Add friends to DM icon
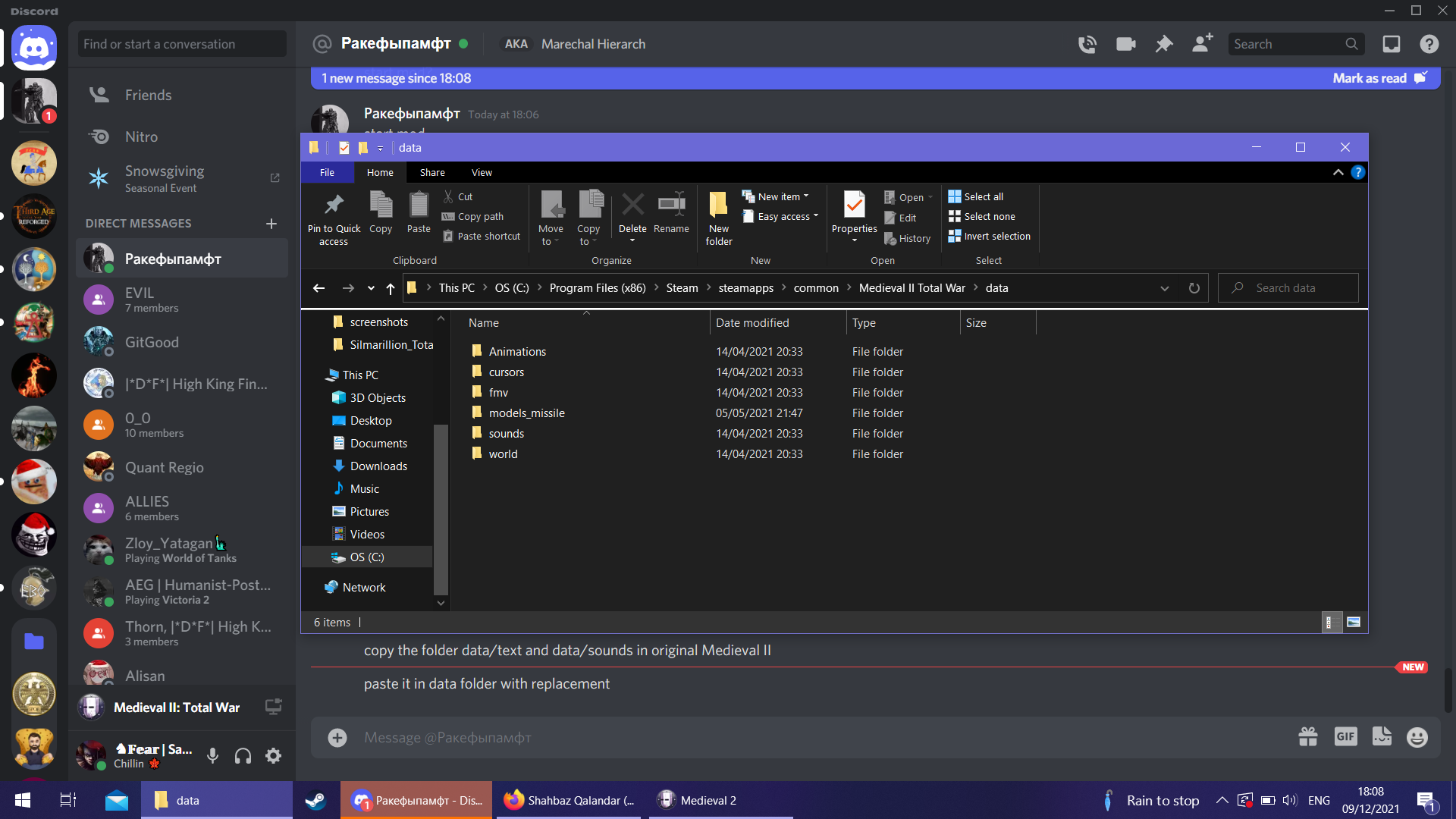Viewport: 1456px width, 819px height. (x=1202, y=43)
